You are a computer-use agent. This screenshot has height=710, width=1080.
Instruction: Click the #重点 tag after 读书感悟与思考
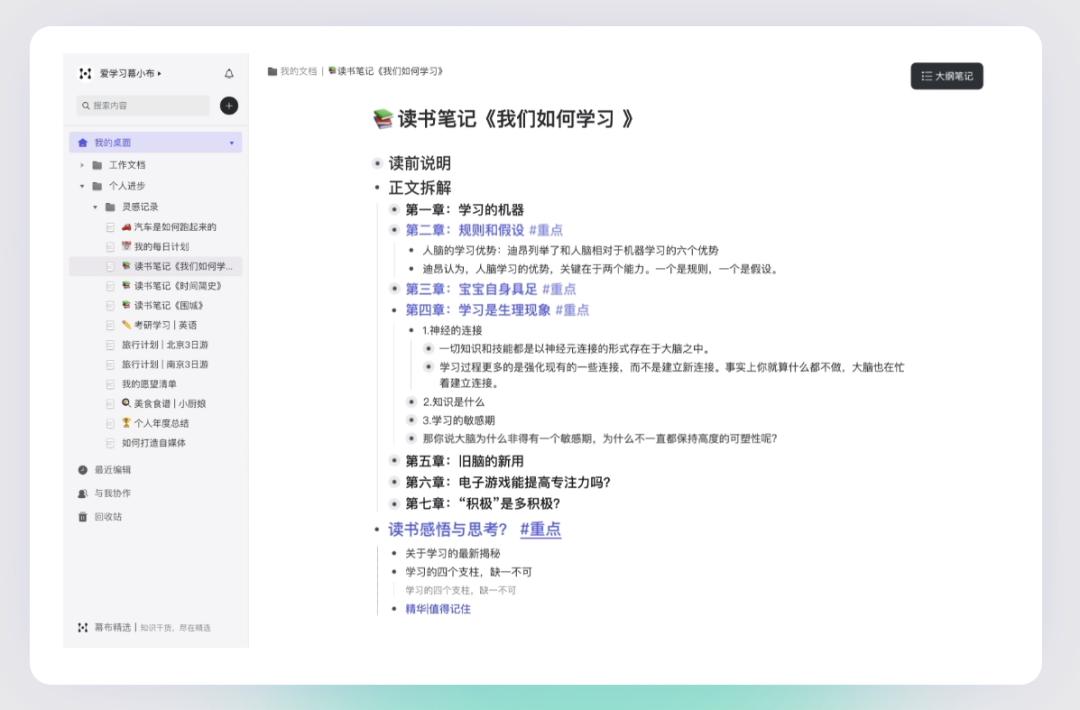[x=540, y=530]
